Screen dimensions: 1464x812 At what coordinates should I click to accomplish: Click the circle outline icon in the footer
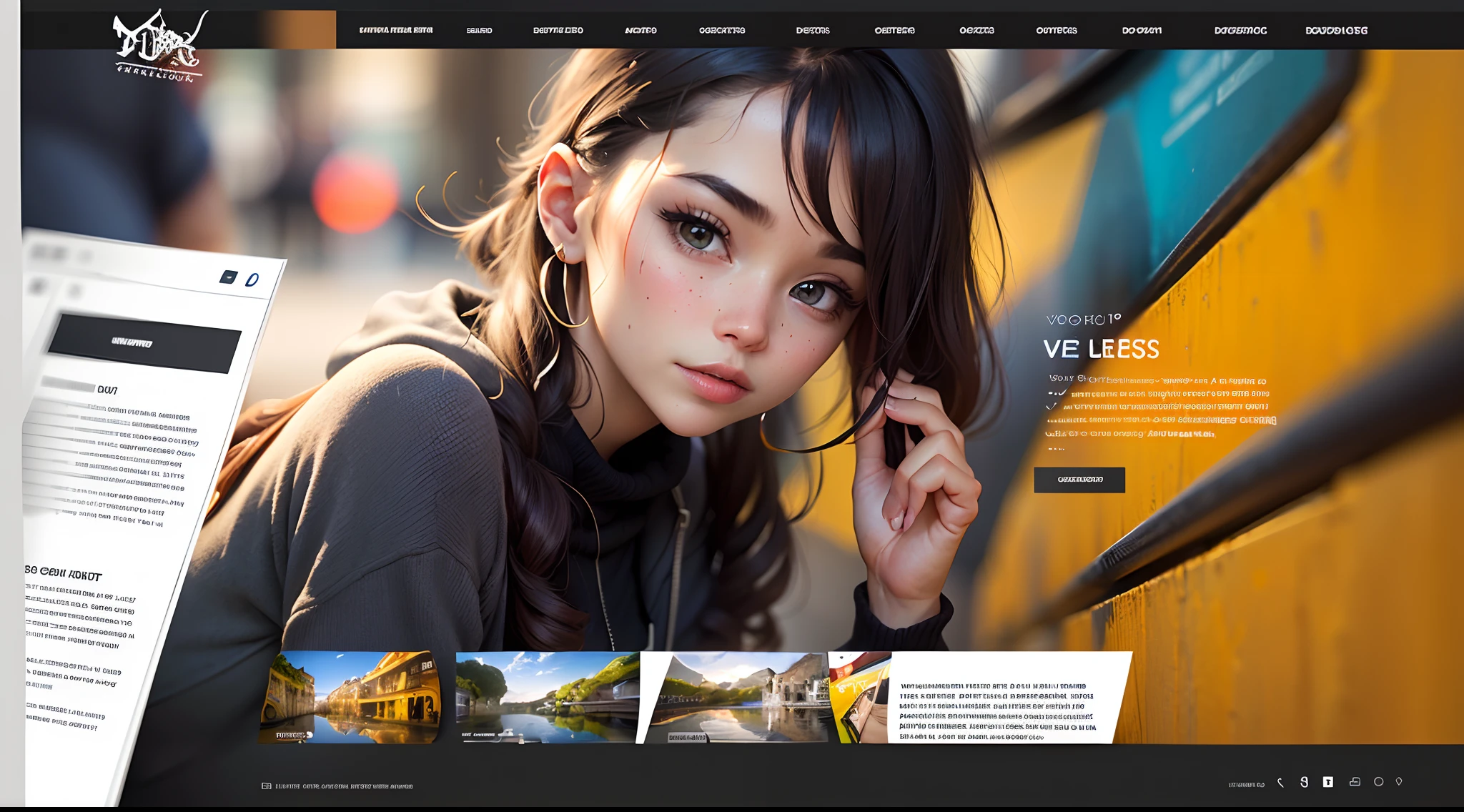[x=1378, y=782]
